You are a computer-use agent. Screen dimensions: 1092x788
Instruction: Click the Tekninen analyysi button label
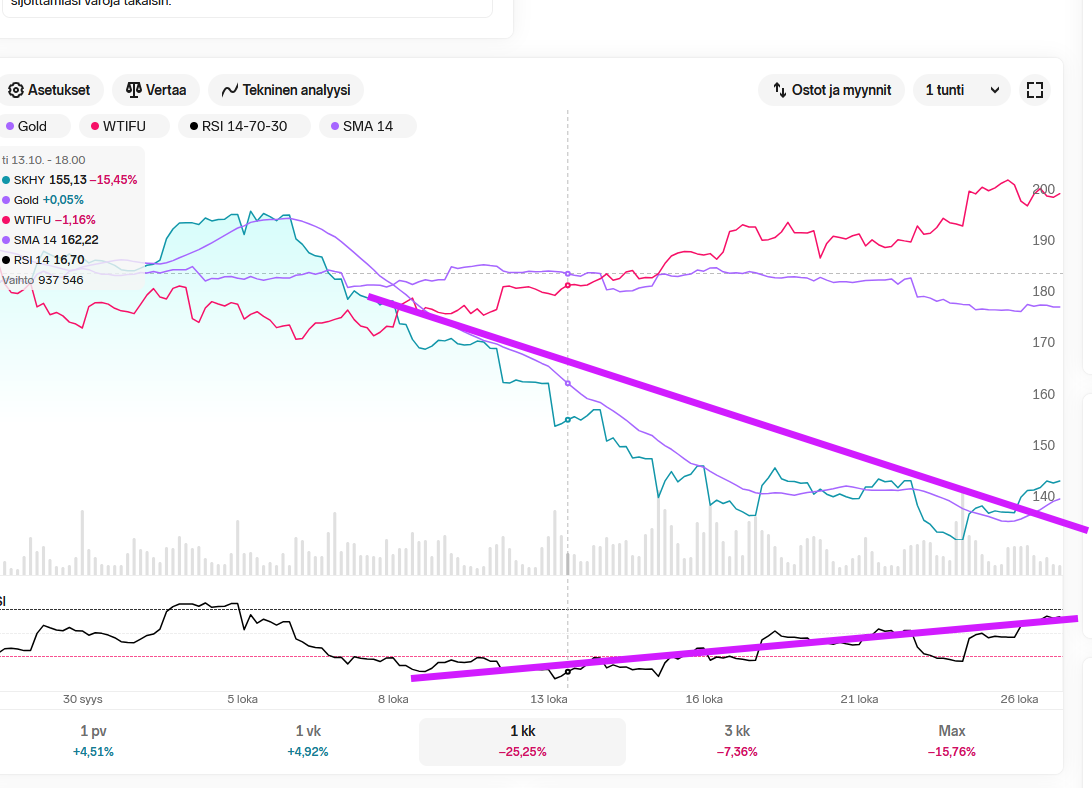296,90
